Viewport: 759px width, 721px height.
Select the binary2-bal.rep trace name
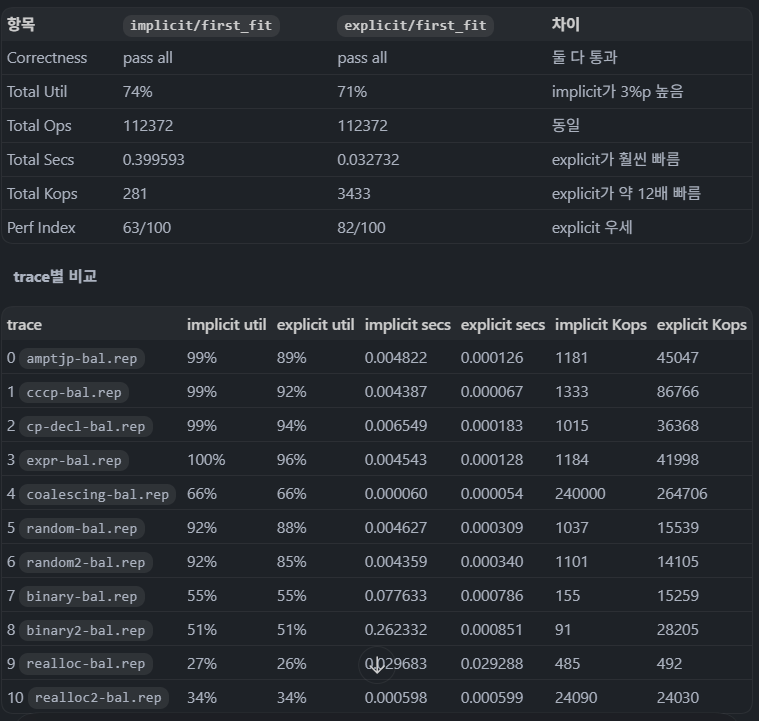[86, 630]
